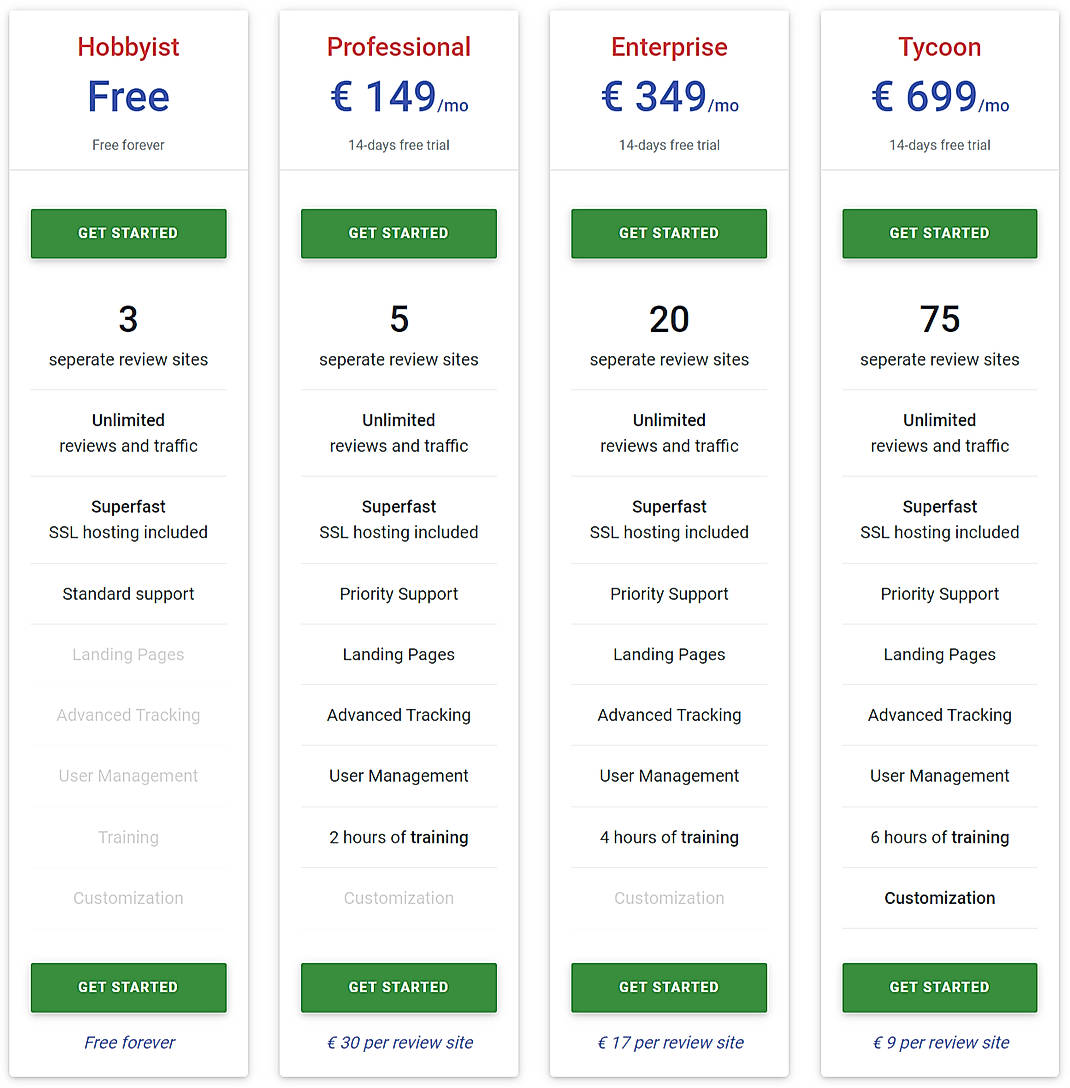Image resolution: width=1070 pixels, height=1088 pixels.
Task: Select the Hobbyist plan title
Action: tap(128, 46)
